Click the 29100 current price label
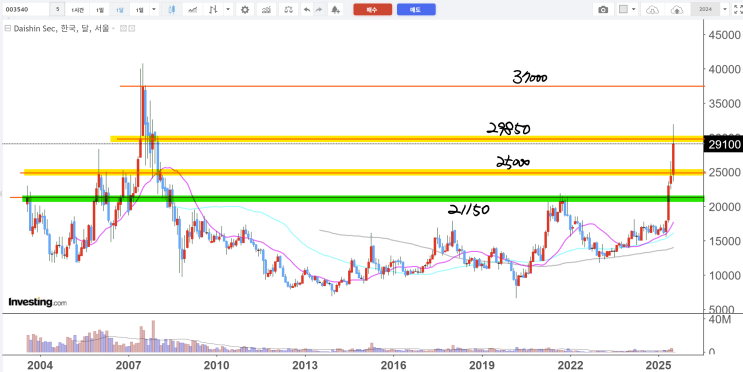 [724, 144]
